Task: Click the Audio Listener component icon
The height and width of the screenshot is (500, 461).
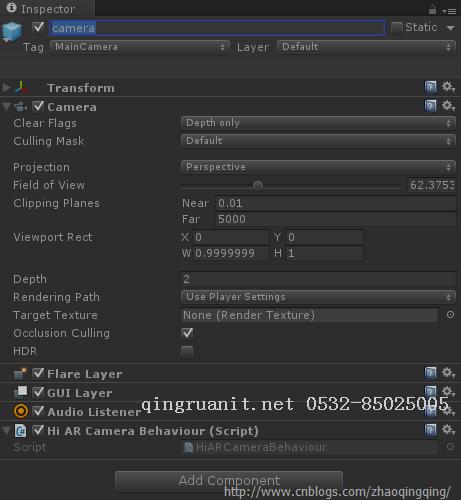Action: click(x=21, y=411)
